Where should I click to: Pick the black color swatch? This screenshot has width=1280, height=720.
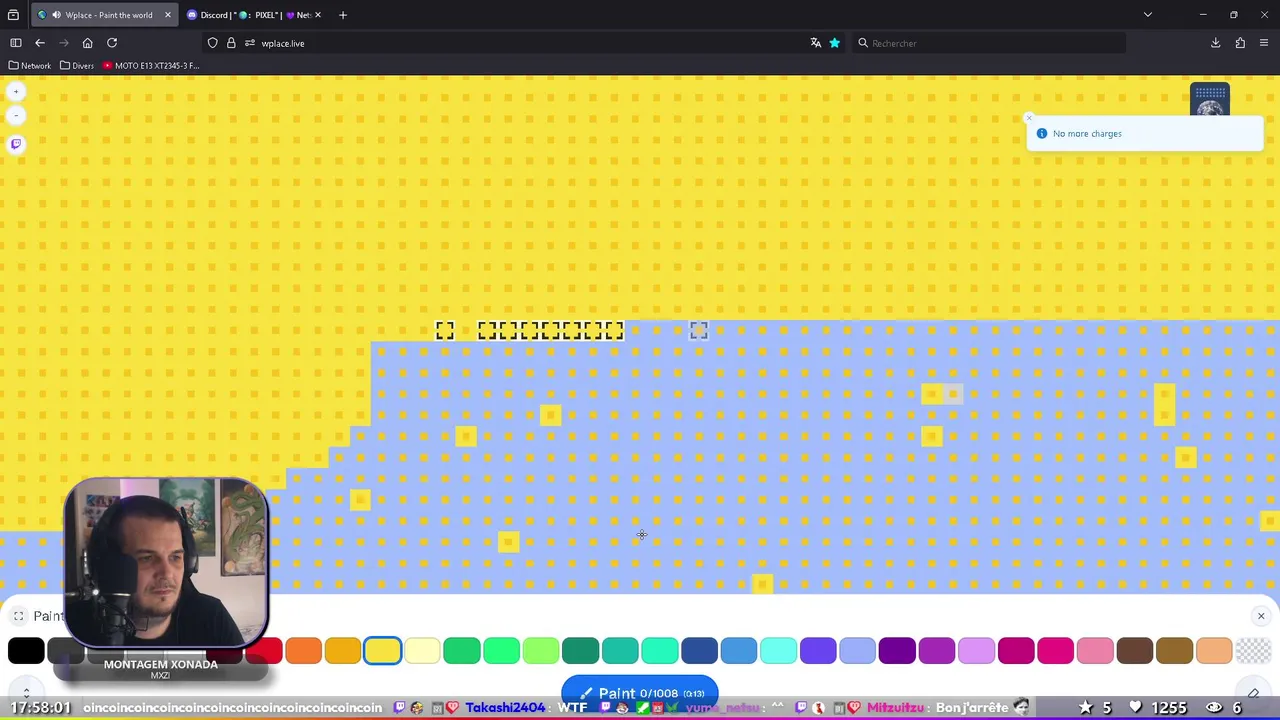tap(26, 651)
